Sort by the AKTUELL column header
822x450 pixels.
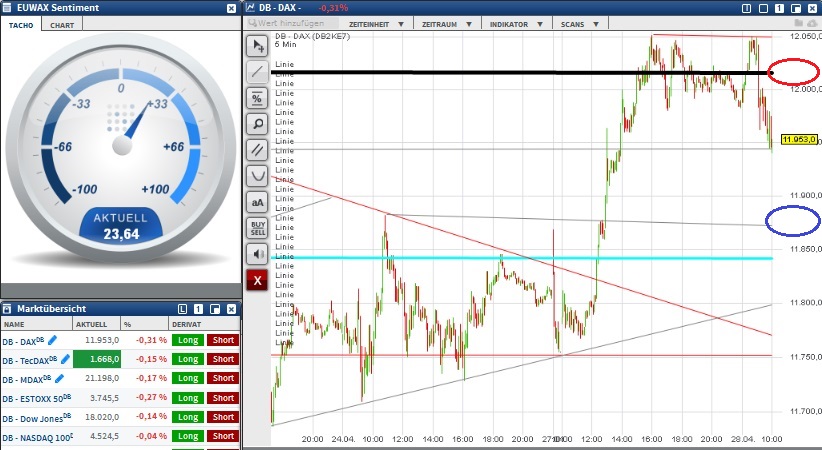click(96, 324)
